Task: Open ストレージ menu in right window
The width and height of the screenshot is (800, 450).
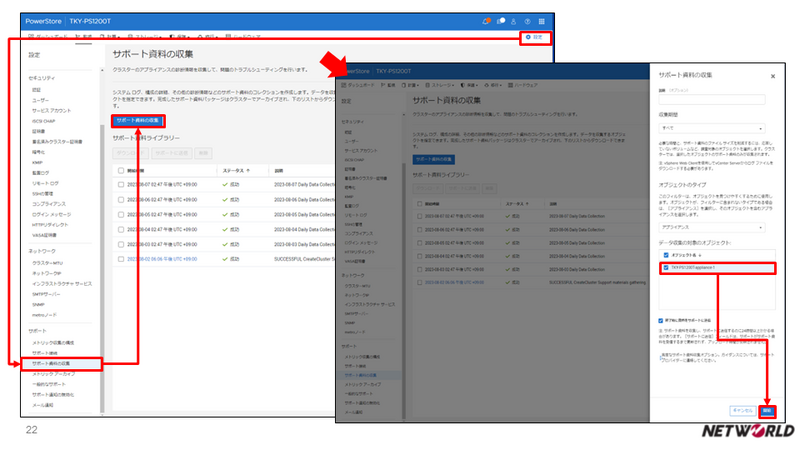Action: pyautogui.click(x=439, y=85)
